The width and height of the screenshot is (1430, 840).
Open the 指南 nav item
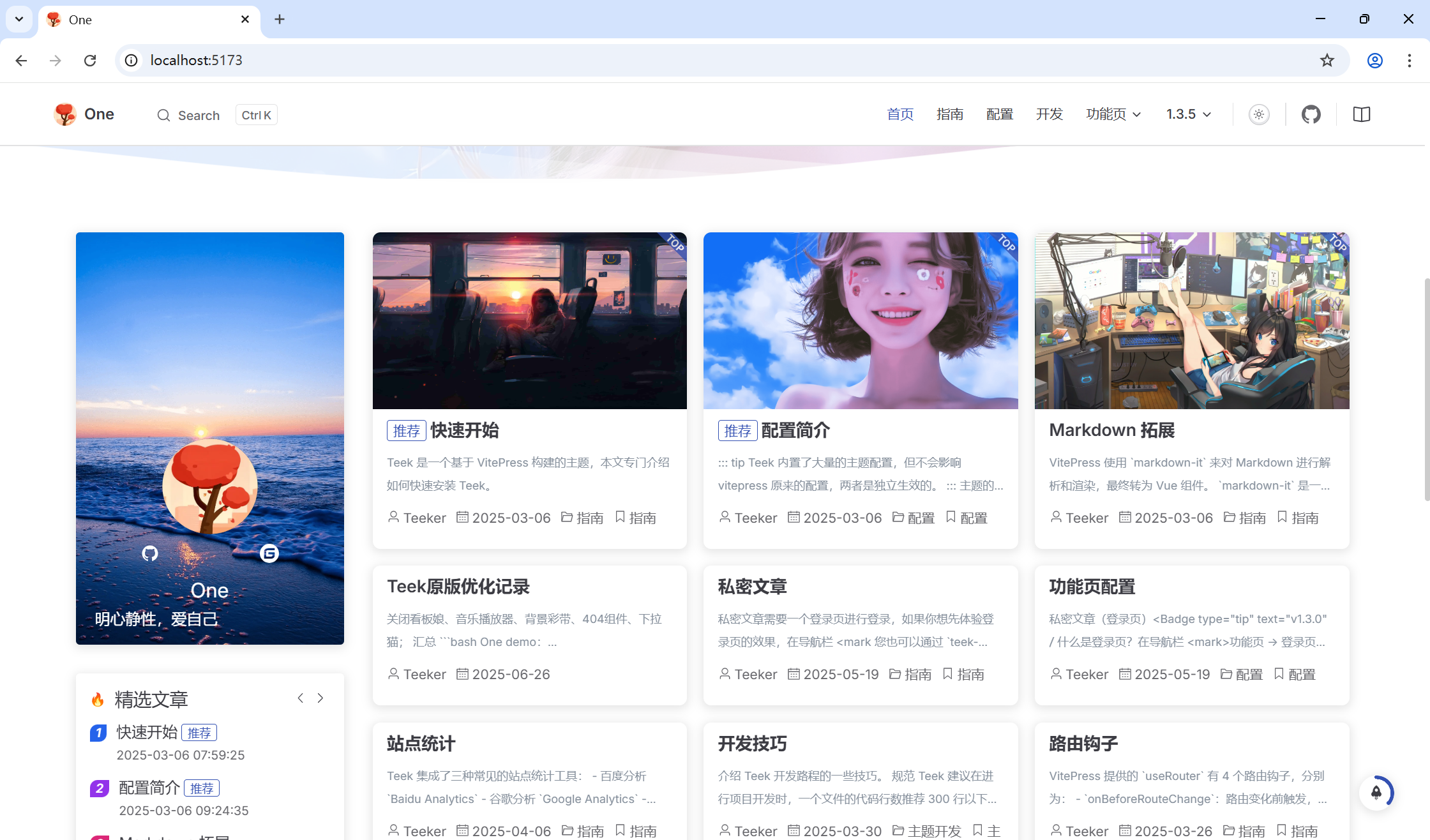pos(950,114)
